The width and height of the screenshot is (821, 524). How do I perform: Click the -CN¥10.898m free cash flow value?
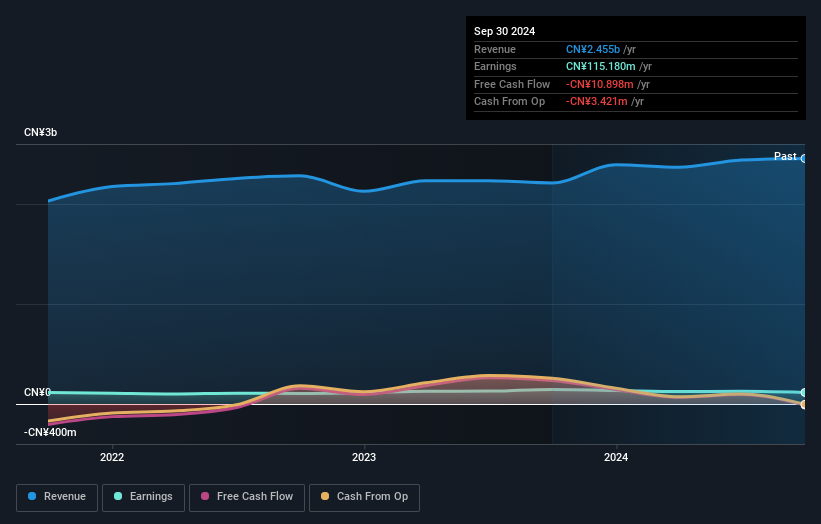(x=600, y=84)
